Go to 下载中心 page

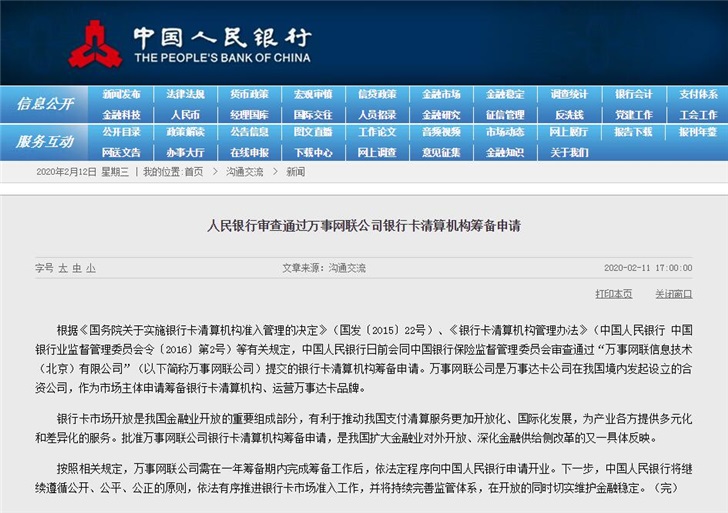[313, 152]
